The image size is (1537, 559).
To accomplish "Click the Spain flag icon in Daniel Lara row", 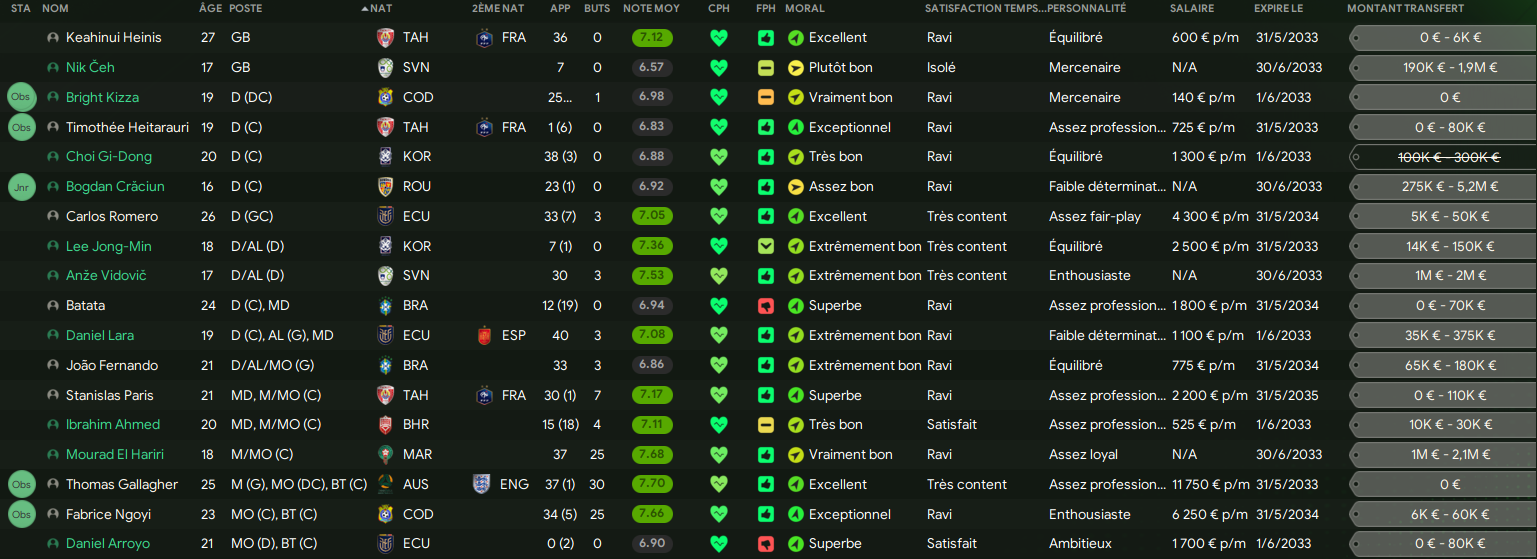I will click(485, 336).
